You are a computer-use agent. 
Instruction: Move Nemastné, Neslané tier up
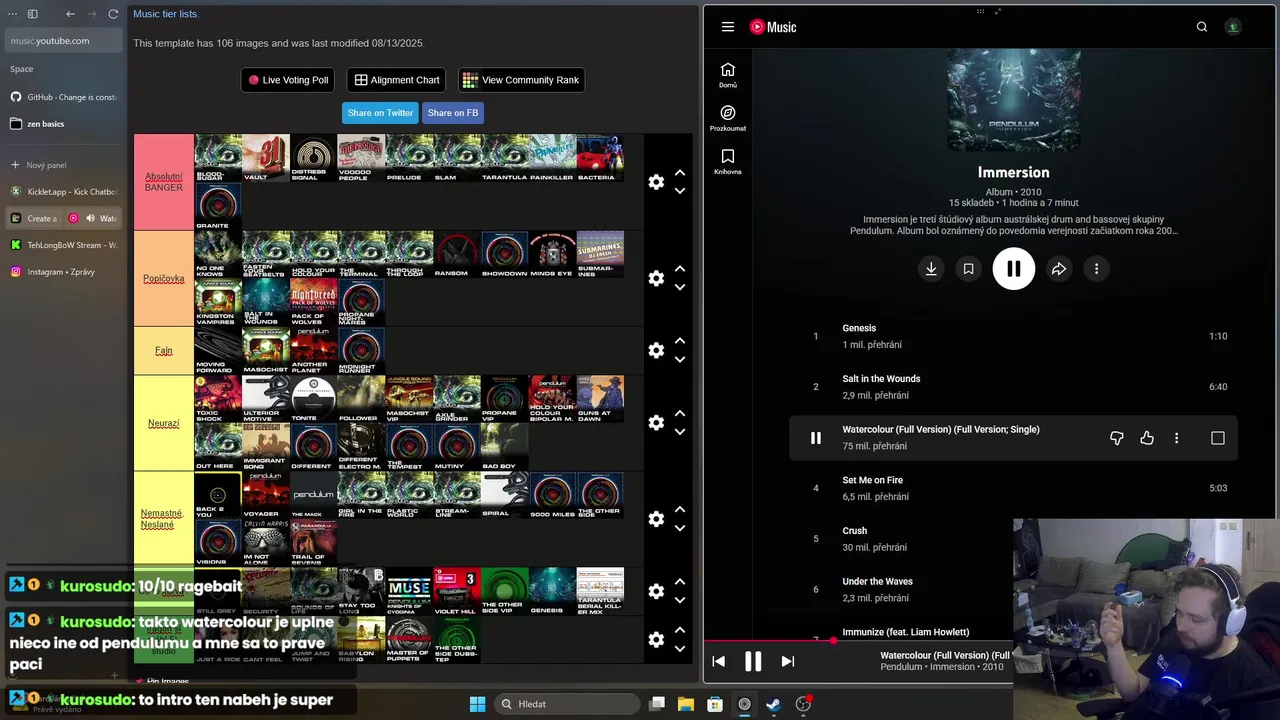pyautogui.click(x=680, y=510)
